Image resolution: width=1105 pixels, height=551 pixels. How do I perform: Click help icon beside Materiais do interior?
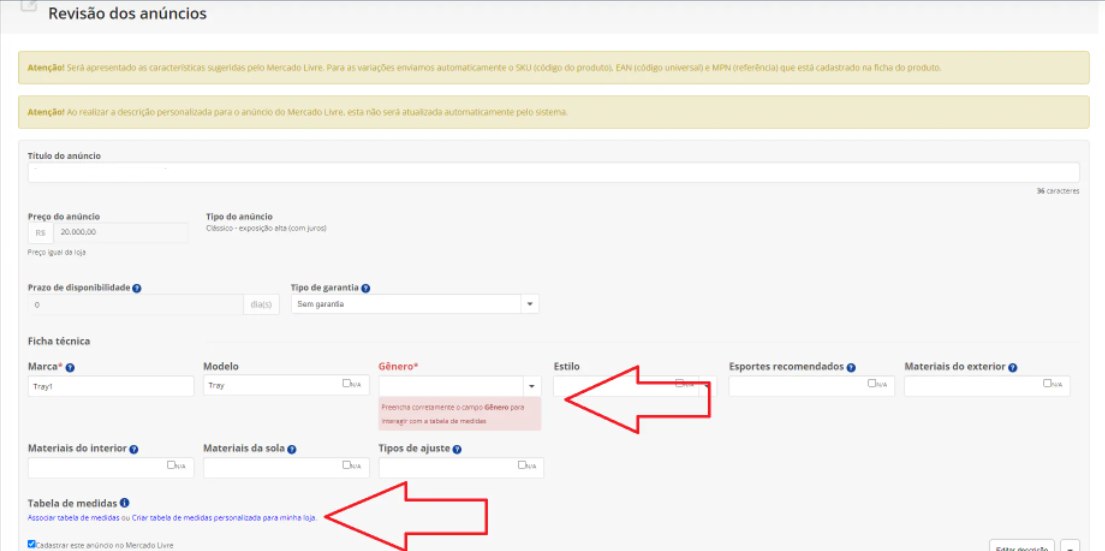click(x=134, y=450)
